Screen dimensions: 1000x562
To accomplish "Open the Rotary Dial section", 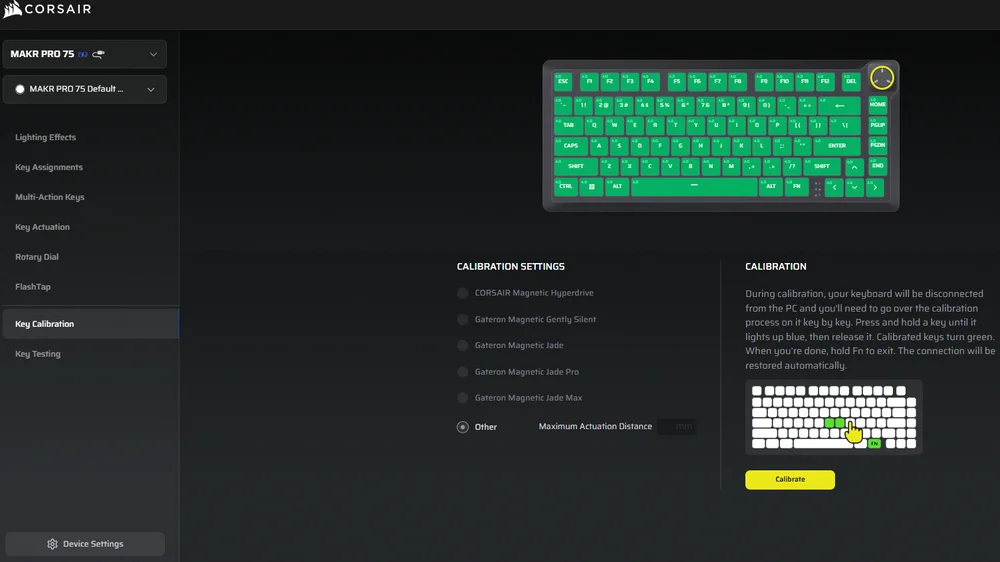I will tap(37, 257).
